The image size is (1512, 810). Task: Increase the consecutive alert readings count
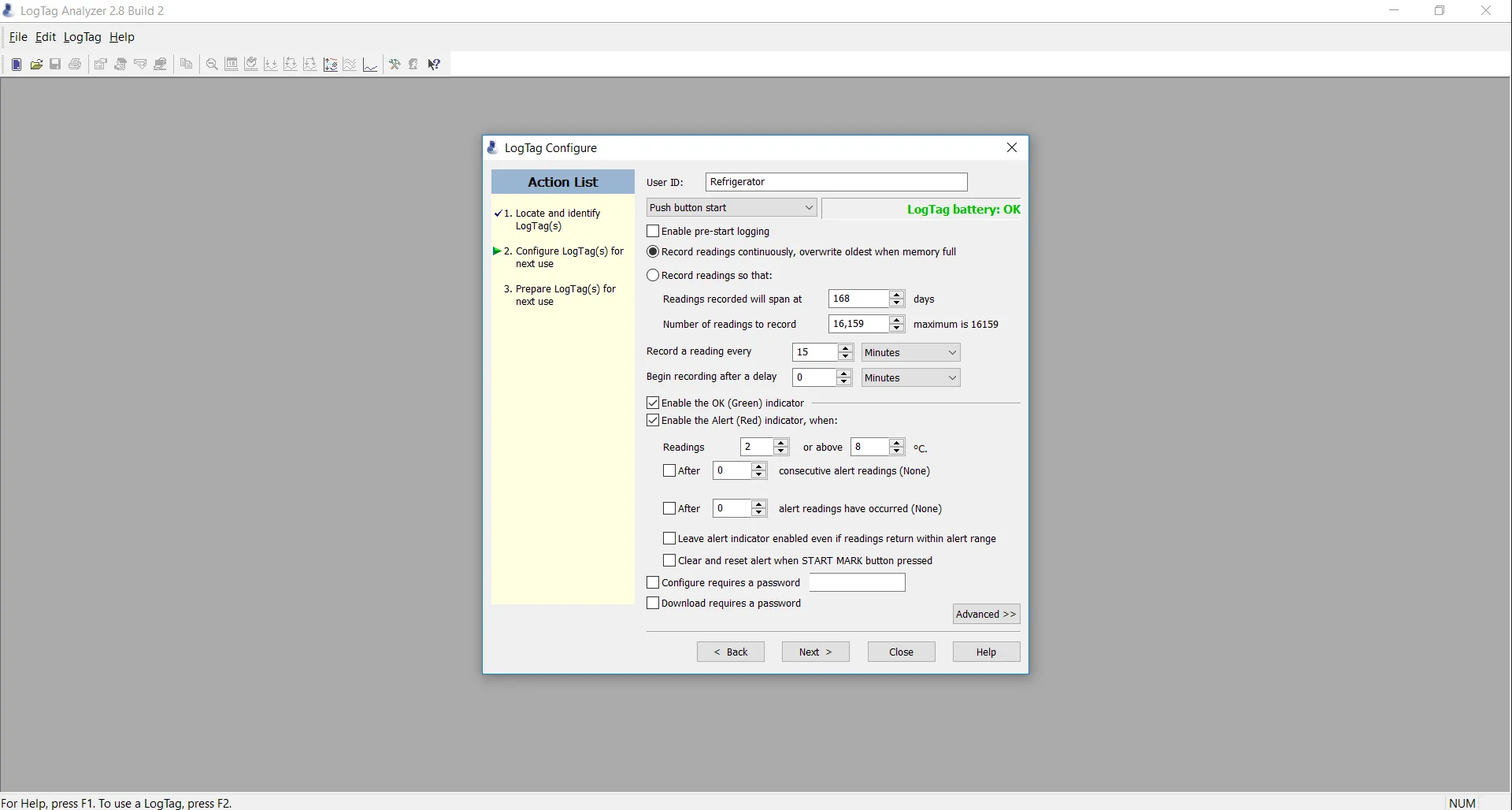pos(759,466)
